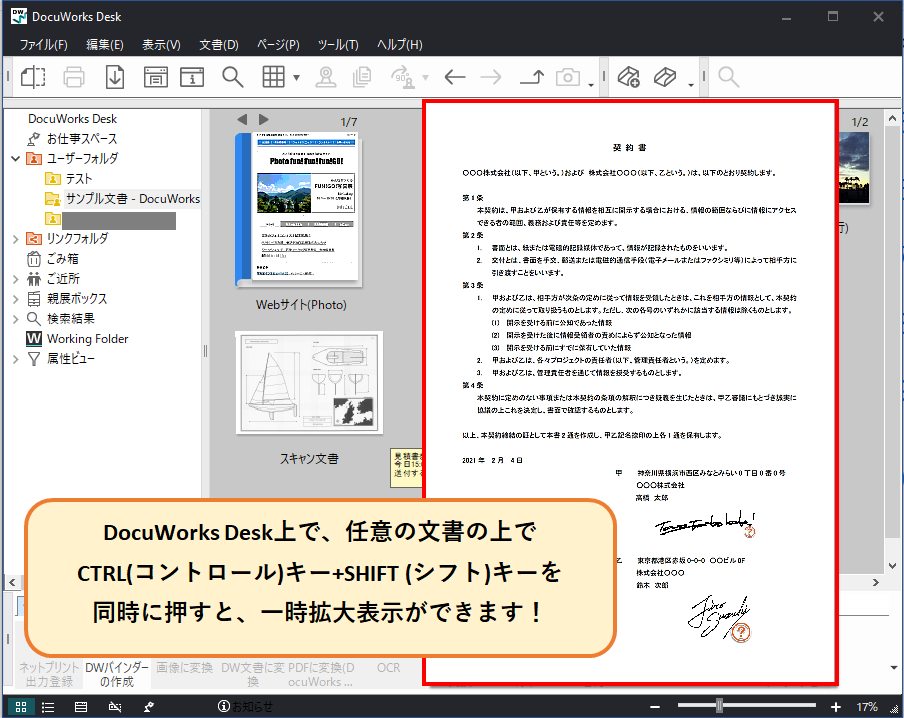Expand the 親展ボックス tree node
The image size is (904, 718).
coord(16,299)
